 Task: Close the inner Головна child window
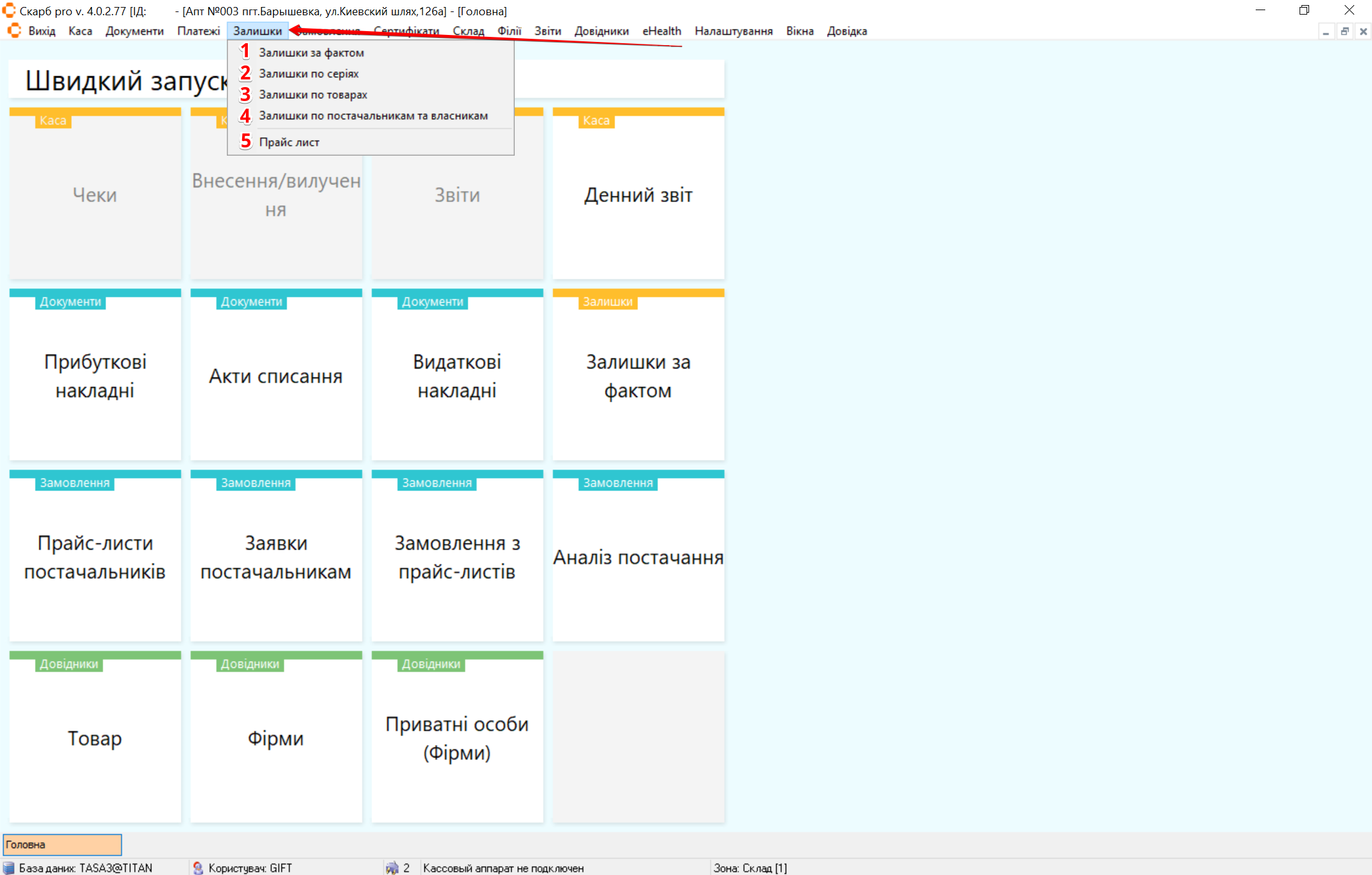coord(1363,31)
